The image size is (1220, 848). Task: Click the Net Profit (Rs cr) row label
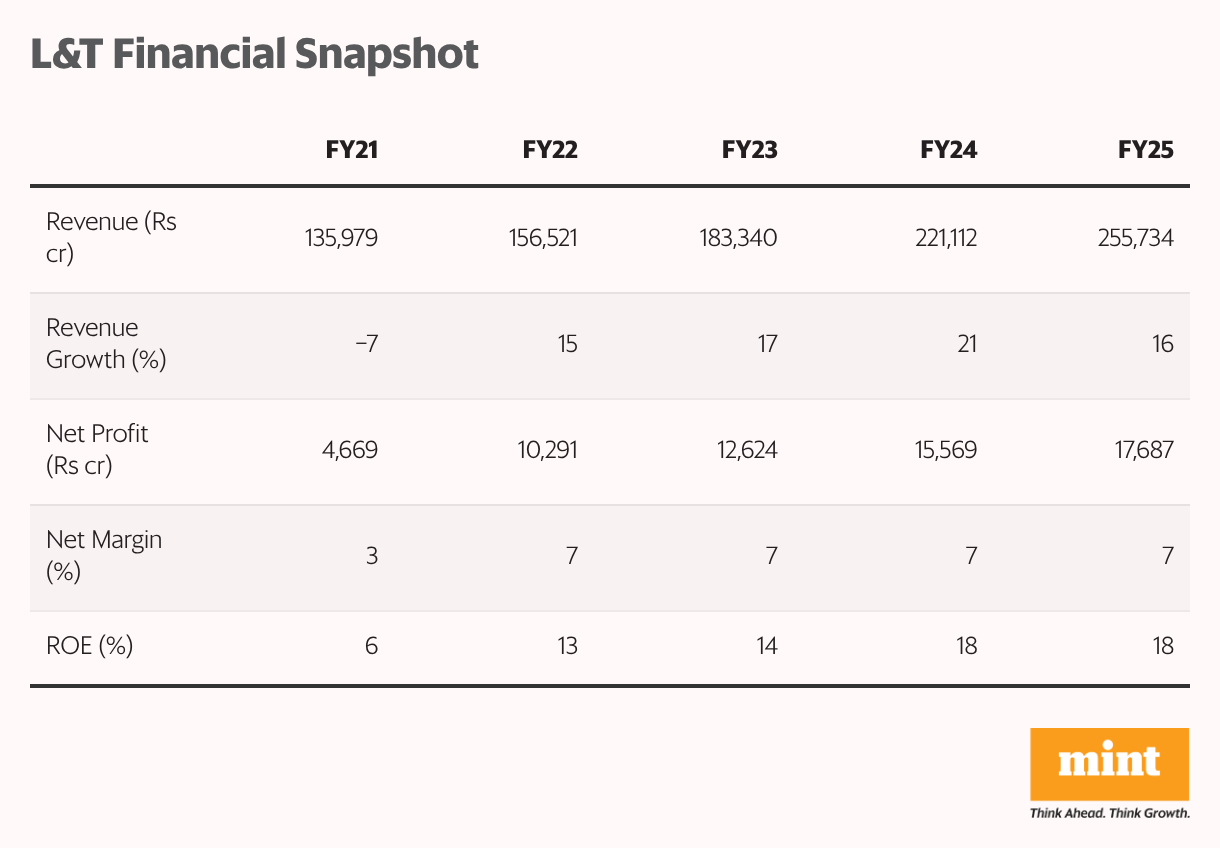pyautogui.click(x=97, y=450)
